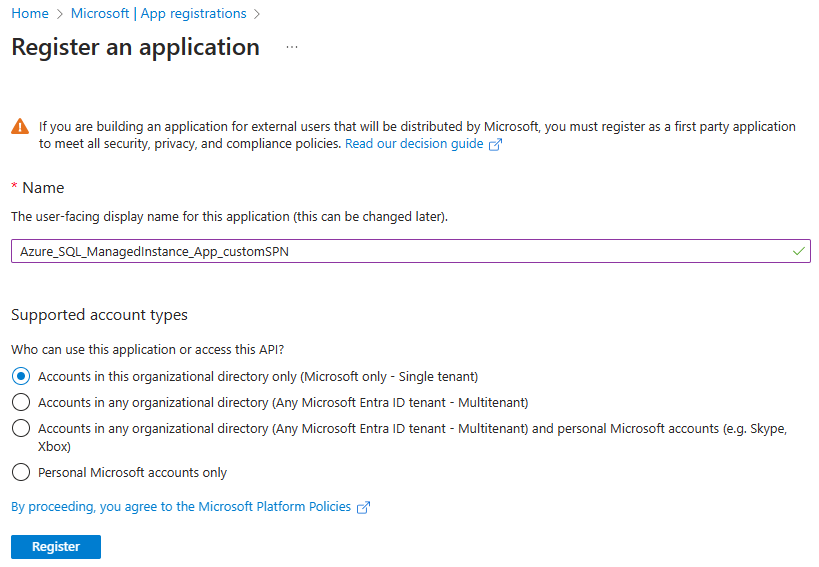The width and height of the screenshot is (819, 567).
Task: Click the orange warning triangle icon
Action: (20, 127)
